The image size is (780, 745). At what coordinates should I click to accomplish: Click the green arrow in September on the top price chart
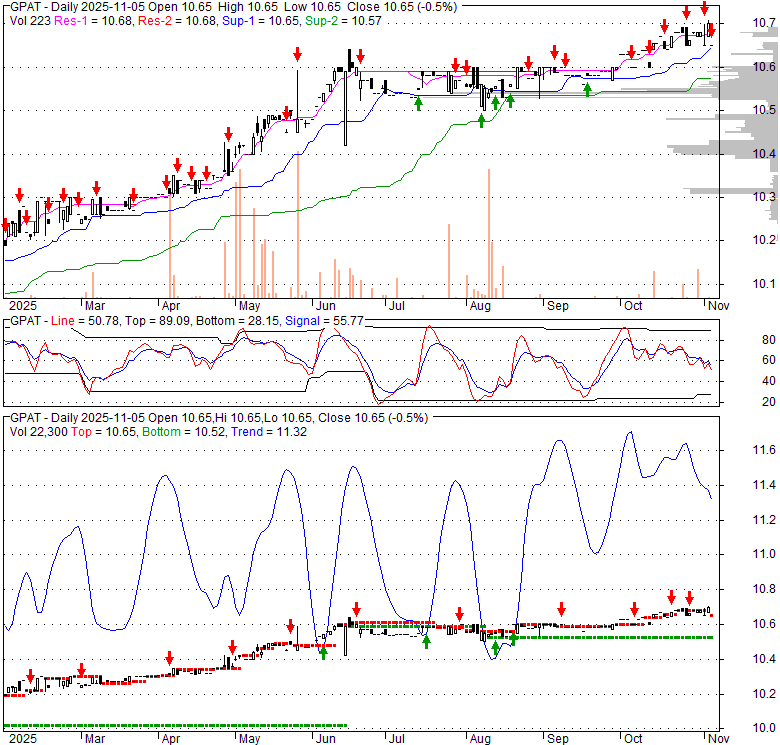[588, 90]
